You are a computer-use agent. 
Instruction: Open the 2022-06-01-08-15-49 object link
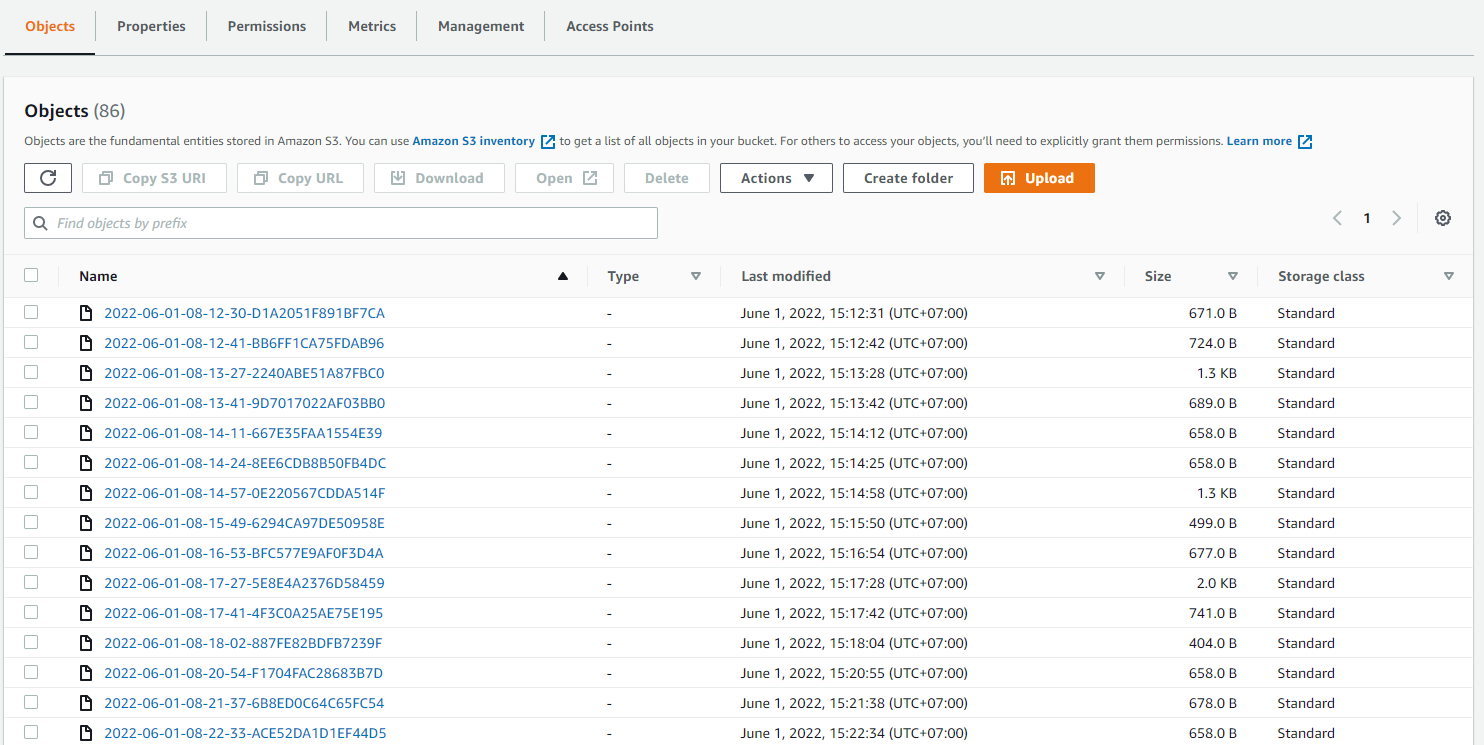[x=244, y=522]
